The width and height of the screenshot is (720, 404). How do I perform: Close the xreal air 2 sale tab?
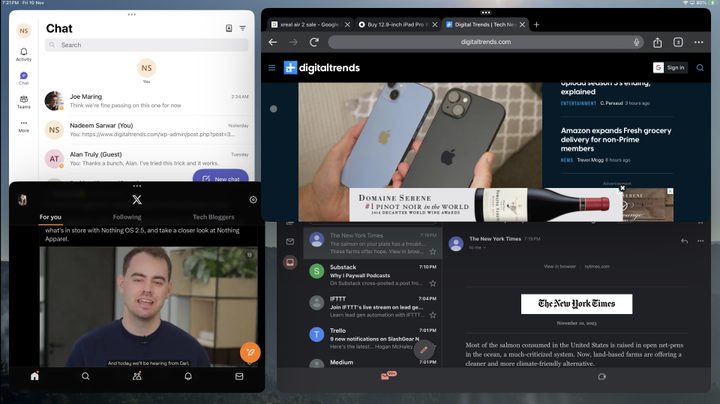(x=348, y=25)
